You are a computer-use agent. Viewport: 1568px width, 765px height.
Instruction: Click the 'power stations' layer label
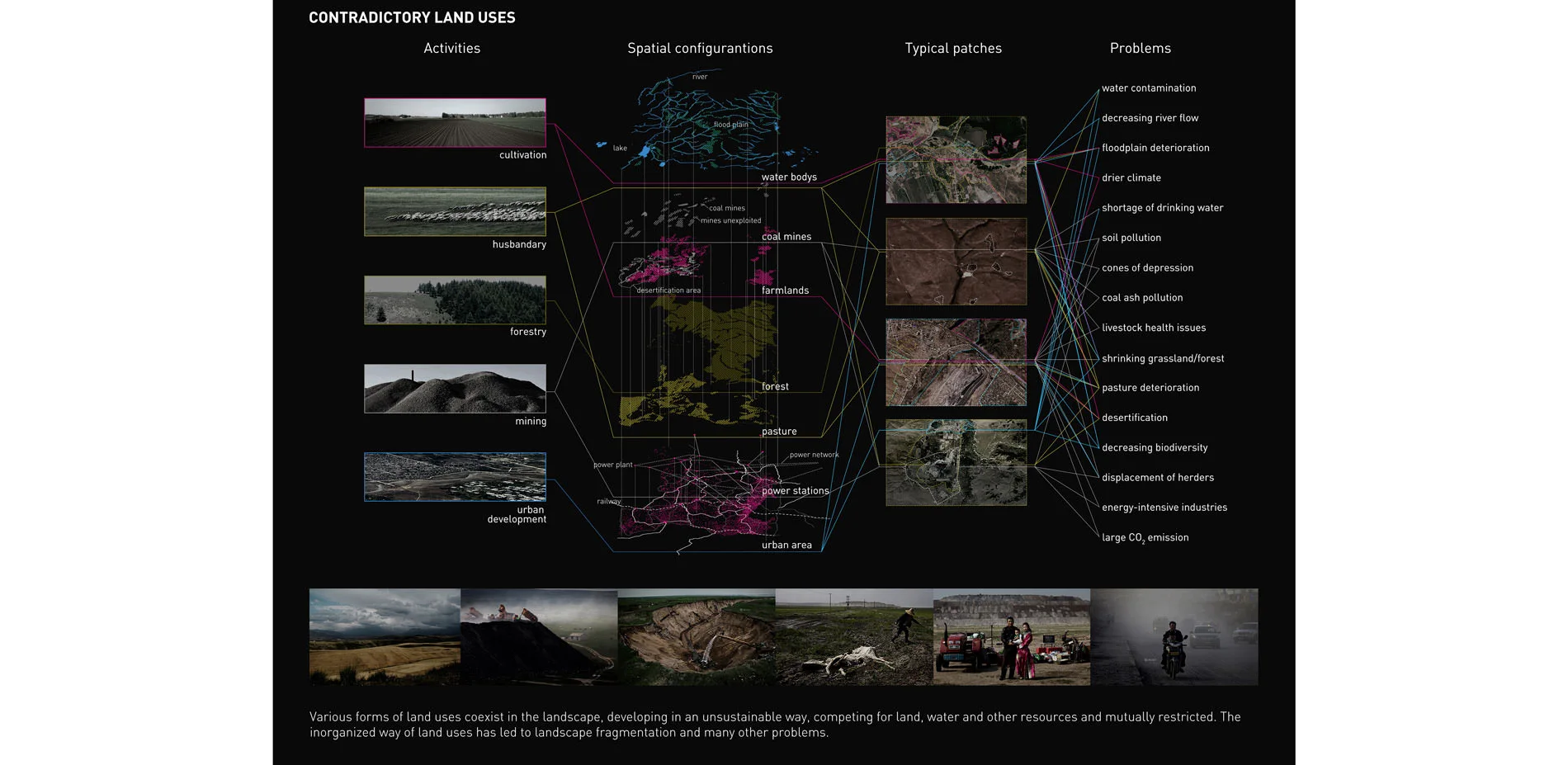tap(795, 491)
